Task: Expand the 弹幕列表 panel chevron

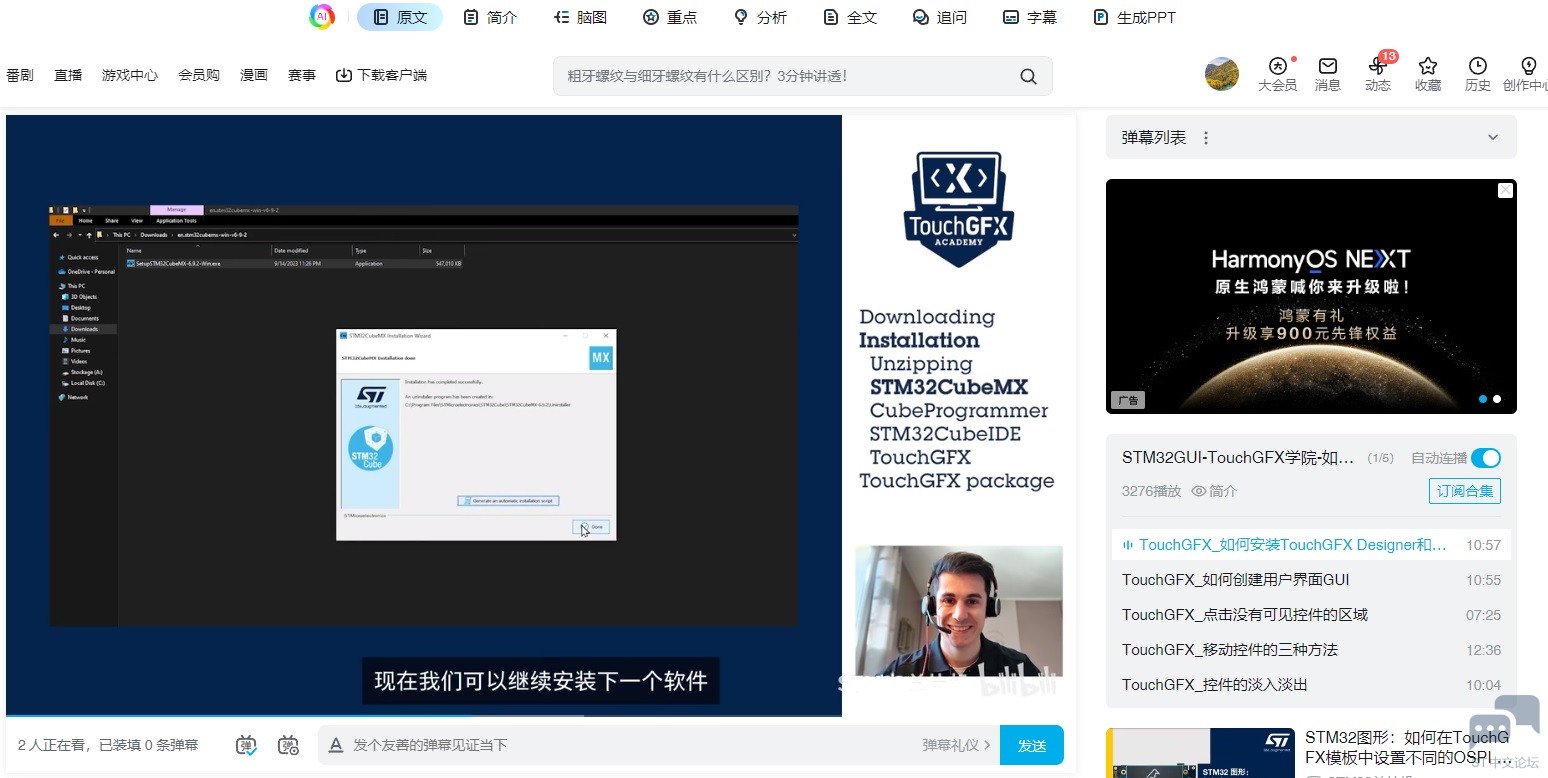Action: point(1493,138)
